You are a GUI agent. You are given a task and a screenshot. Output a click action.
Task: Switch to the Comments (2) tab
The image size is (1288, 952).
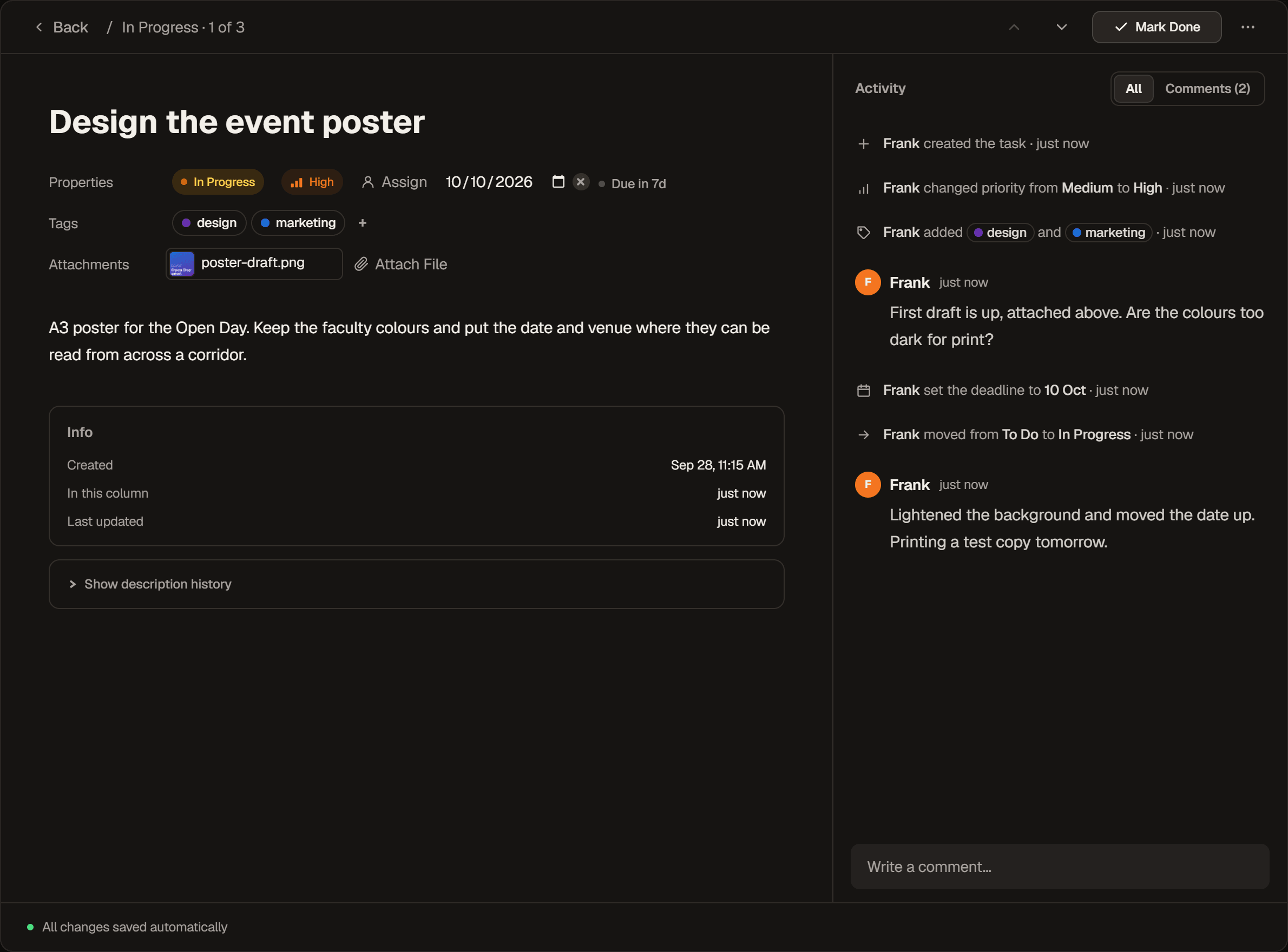tap(1207, 89)
